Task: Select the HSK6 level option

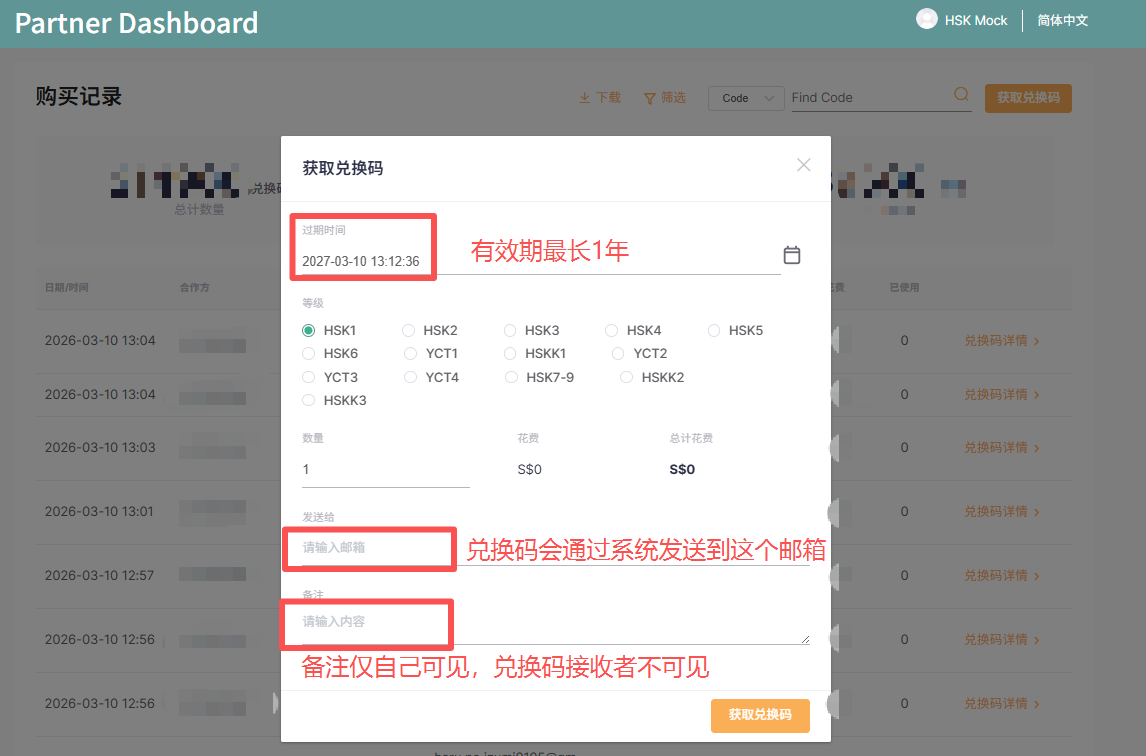Action: pos(308,353)
